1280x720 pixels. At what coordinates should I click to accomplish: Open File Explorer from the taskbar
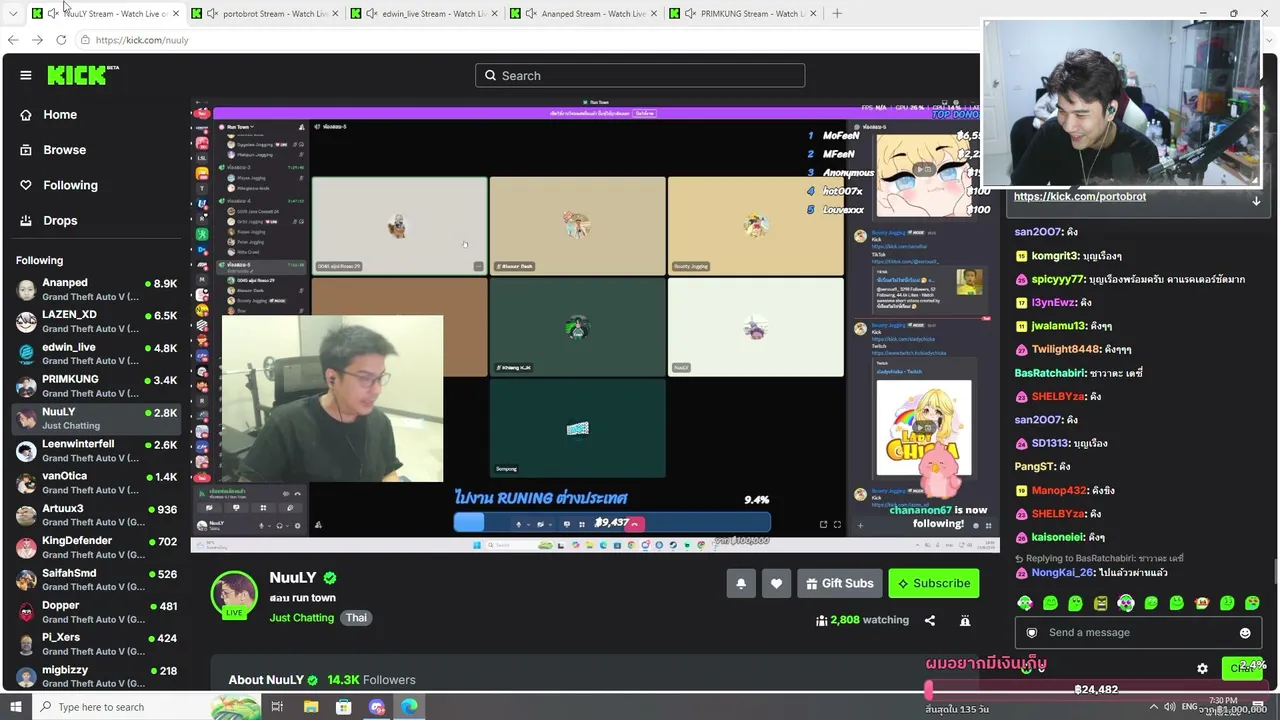(311, 707)
